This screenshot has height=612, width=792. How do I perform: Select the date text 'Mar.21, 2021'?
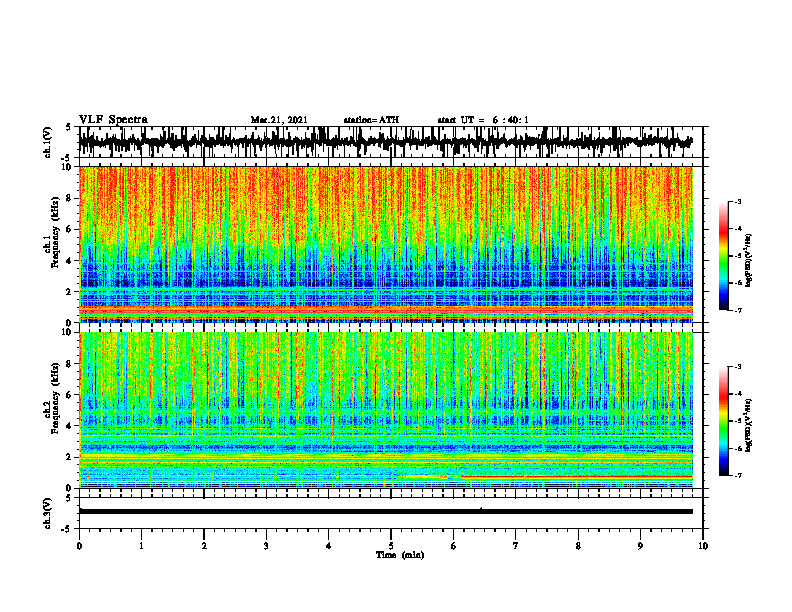[x=279, y=120]
